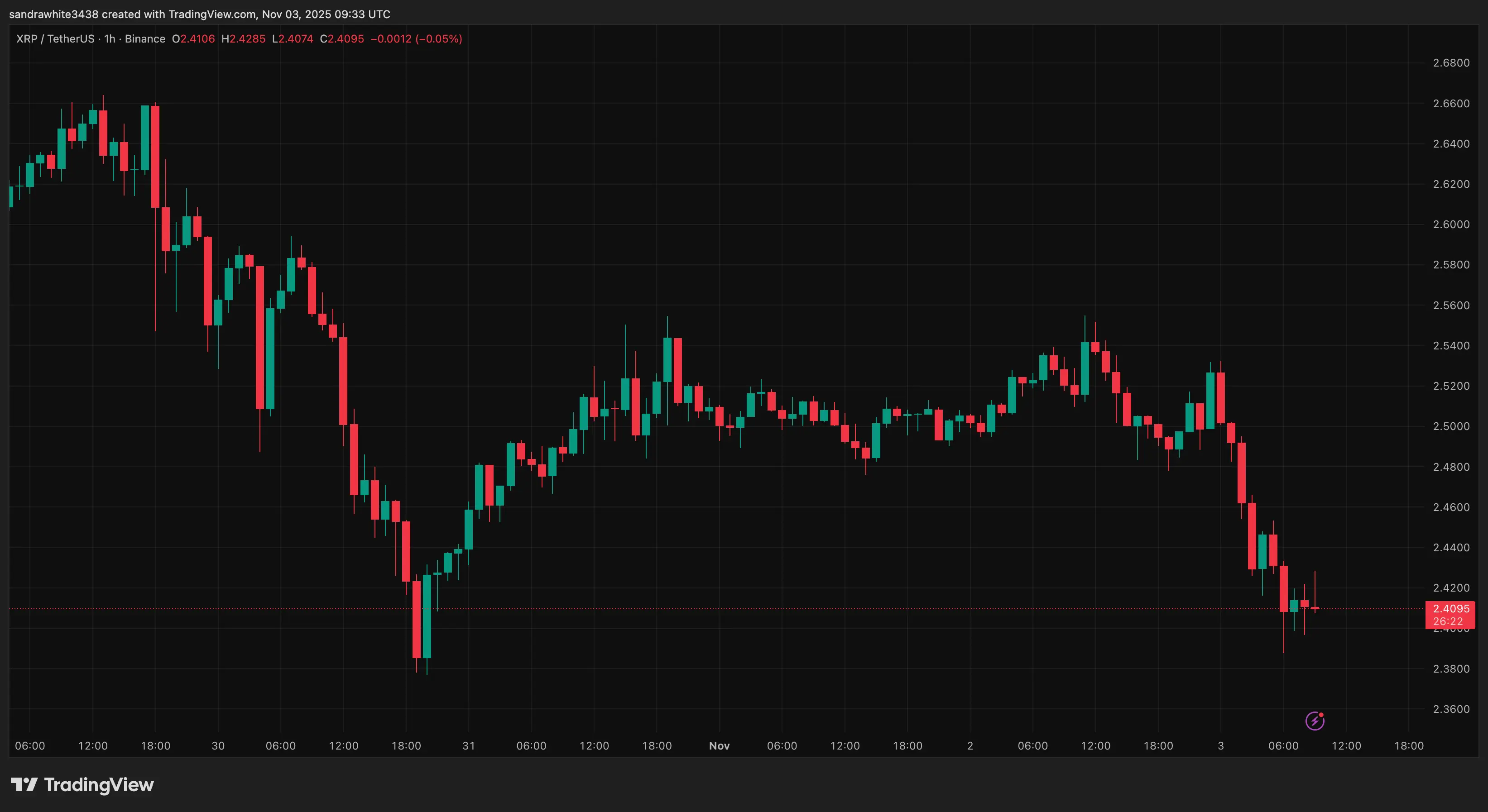The height and width of the screenshot is (812, 1488).
Task: Select the Nov label on the time axis
Action: [719, 745]
